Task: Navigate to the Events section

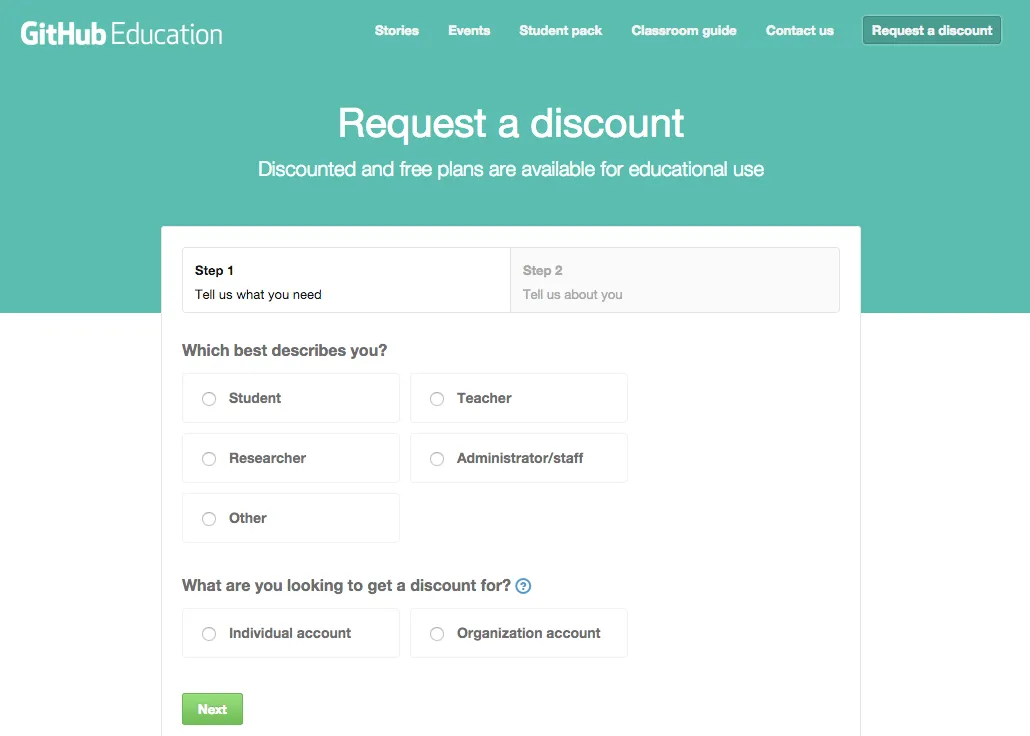Action: pyautogui.click(x=469, y=31)
